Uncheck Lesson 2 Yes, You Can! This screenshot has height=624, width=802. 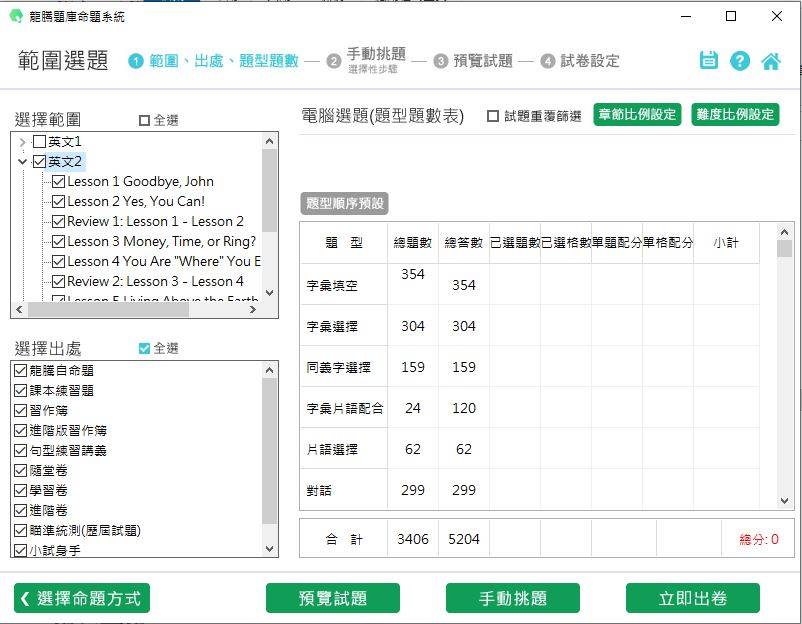[58, 202]
